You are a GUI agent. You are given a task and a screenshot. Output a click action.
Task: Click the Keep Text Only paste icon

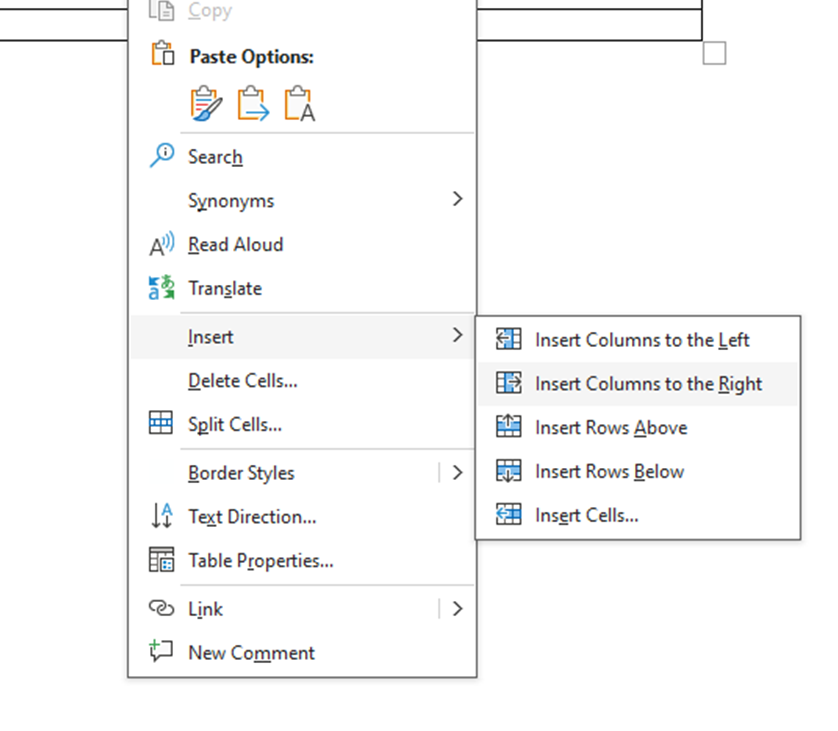[x=300, y=104]
